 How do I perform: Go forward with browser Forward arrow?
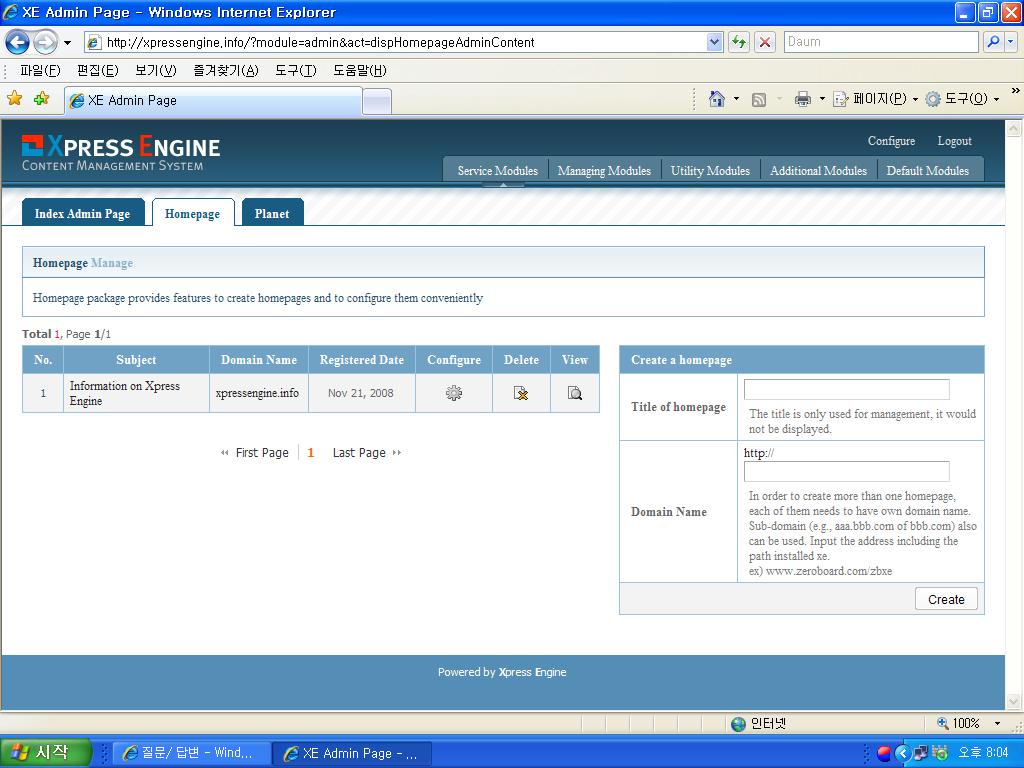(x=46, y=42)
